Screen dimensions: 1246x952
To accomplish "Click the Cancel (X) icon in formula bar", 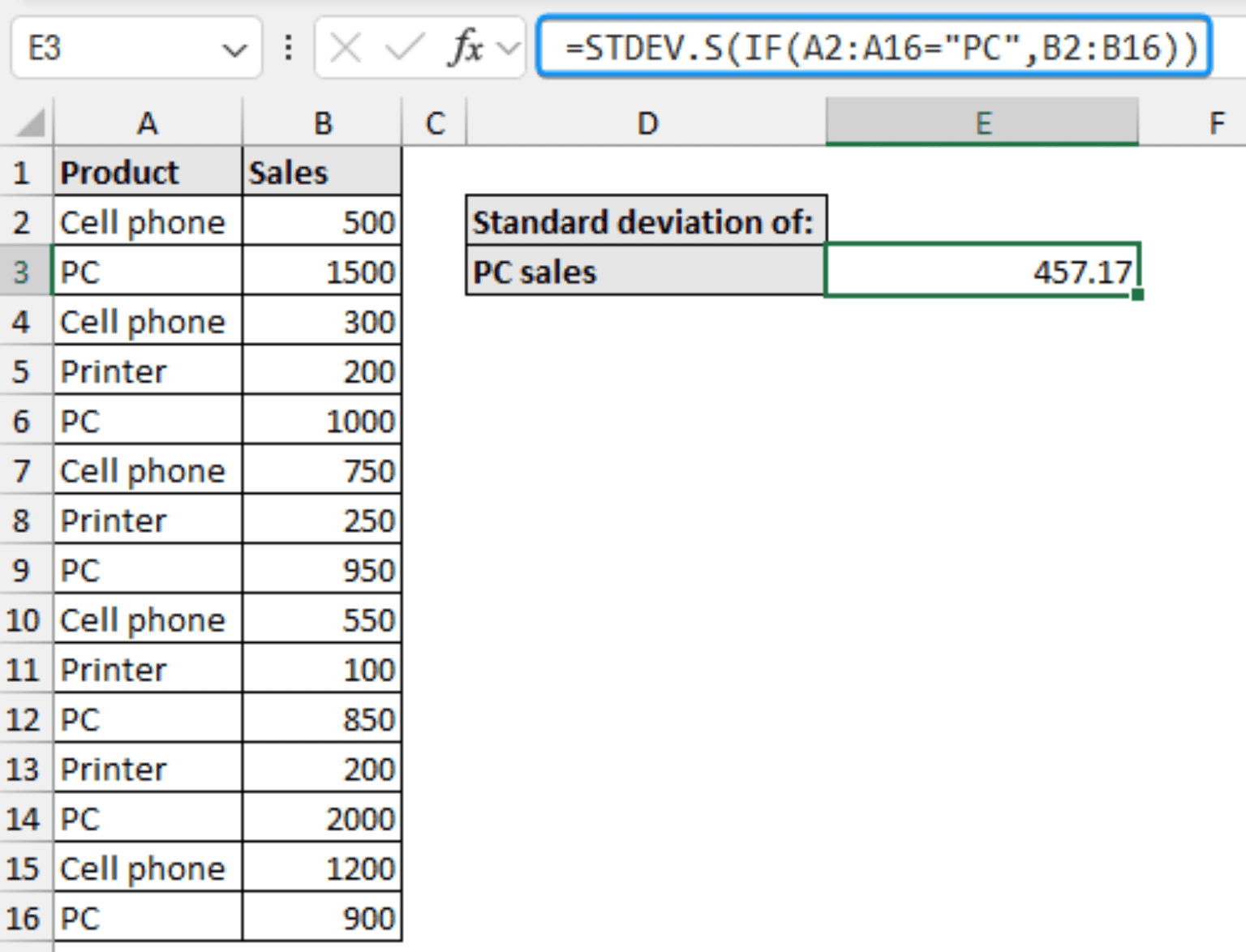I will (x=344, y=47).
